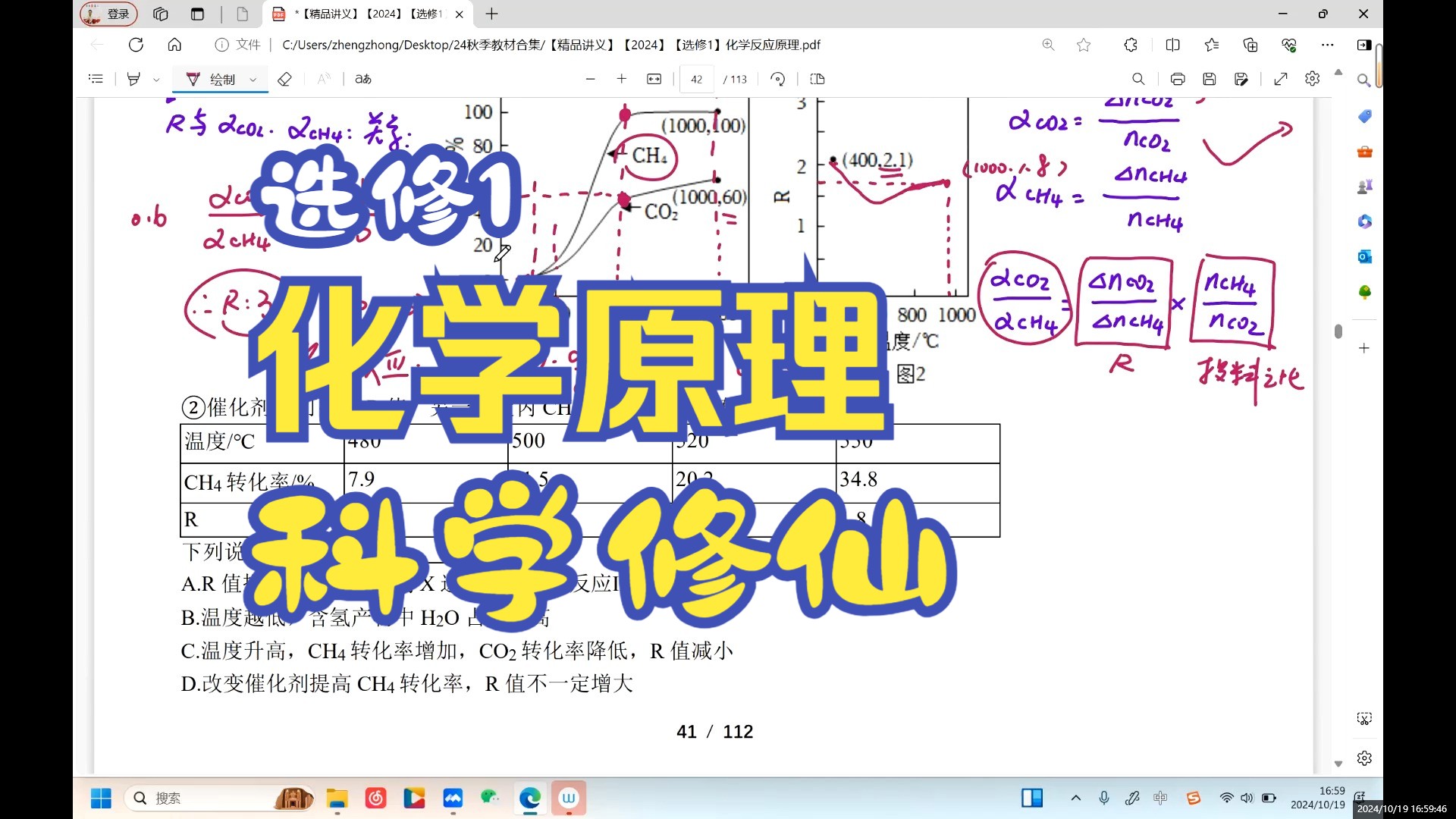Viewport: 1456px width, 819px height.
Task: Select the eraser tool in PDF toolbar
Action: [284, 79]
